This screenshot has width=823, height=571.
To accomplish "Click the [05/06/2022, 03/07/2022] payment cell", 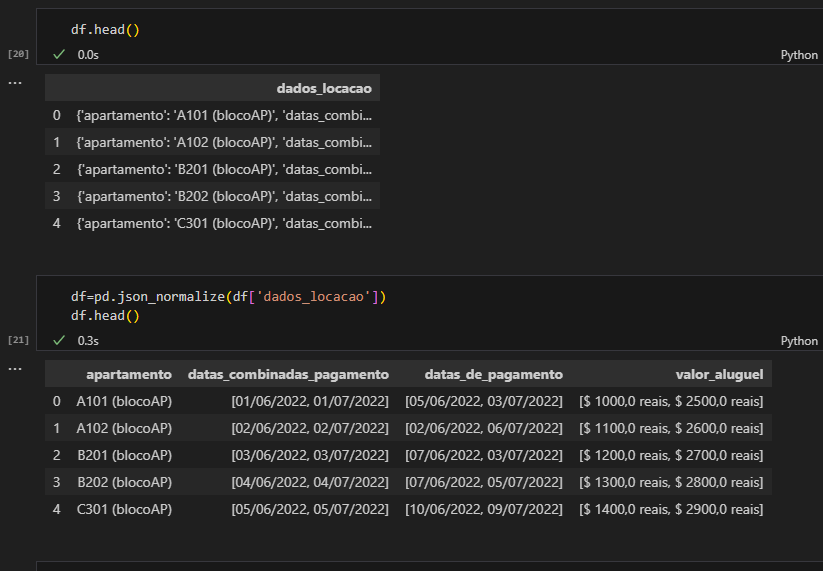I will coord(483,401).
